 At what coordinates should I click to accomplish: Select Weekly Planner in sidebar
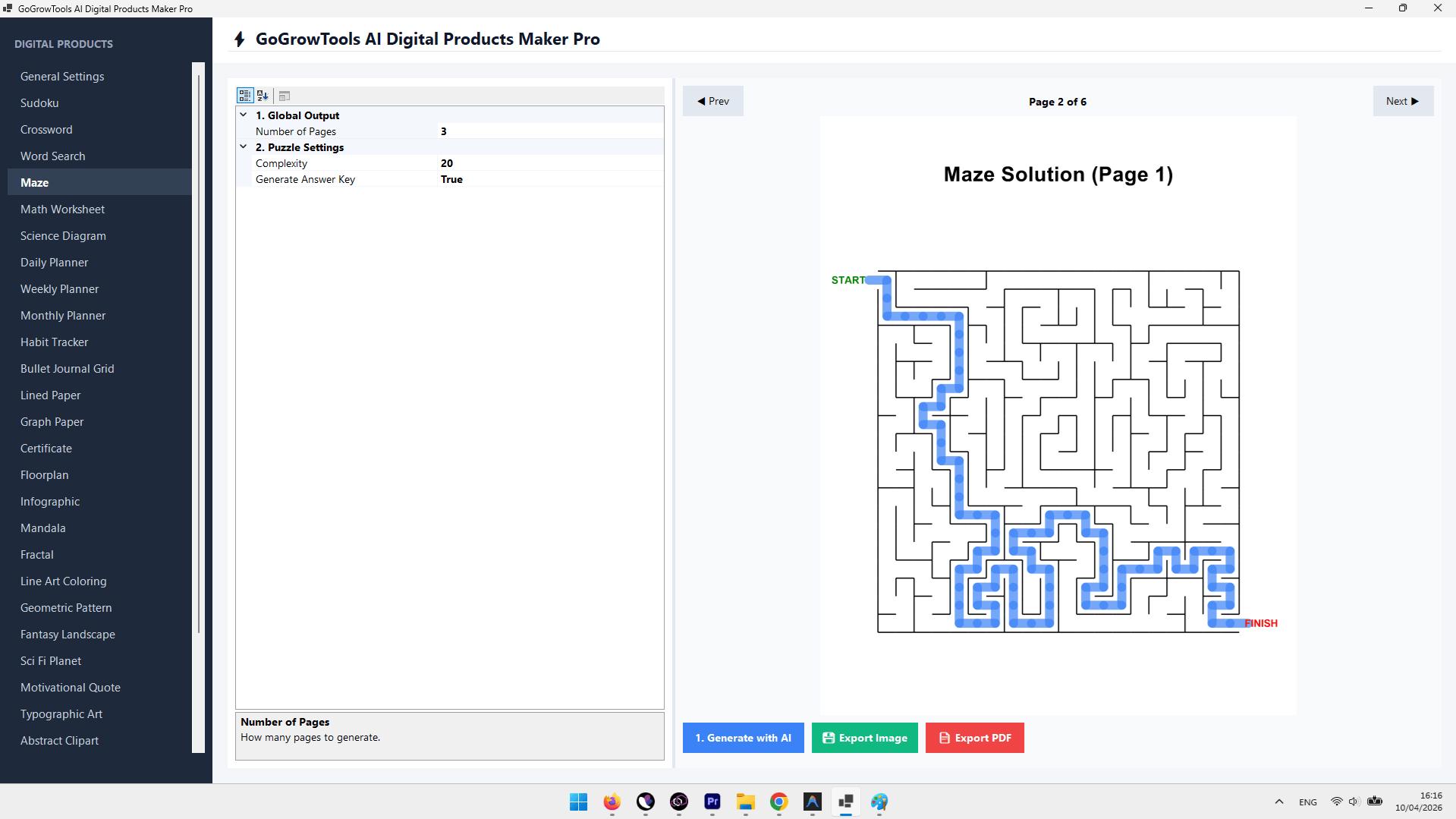point(99,288)
